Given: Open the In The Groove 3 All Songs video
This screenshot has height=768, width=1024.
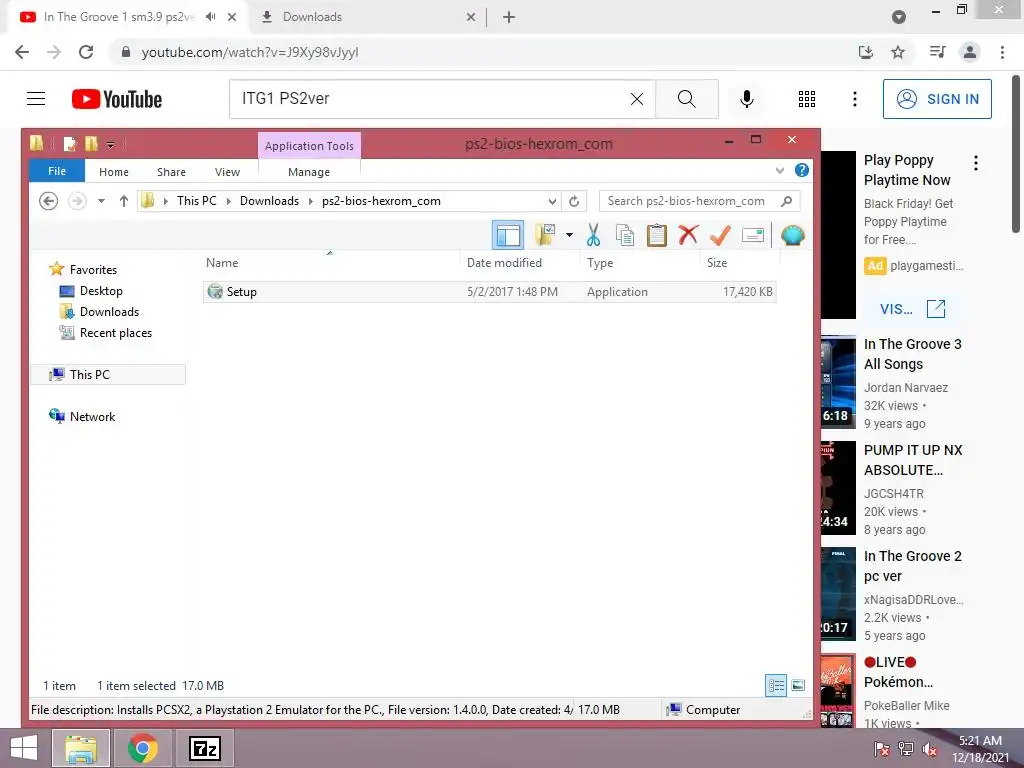Looking at the screenshot, I should pos(912,354).
